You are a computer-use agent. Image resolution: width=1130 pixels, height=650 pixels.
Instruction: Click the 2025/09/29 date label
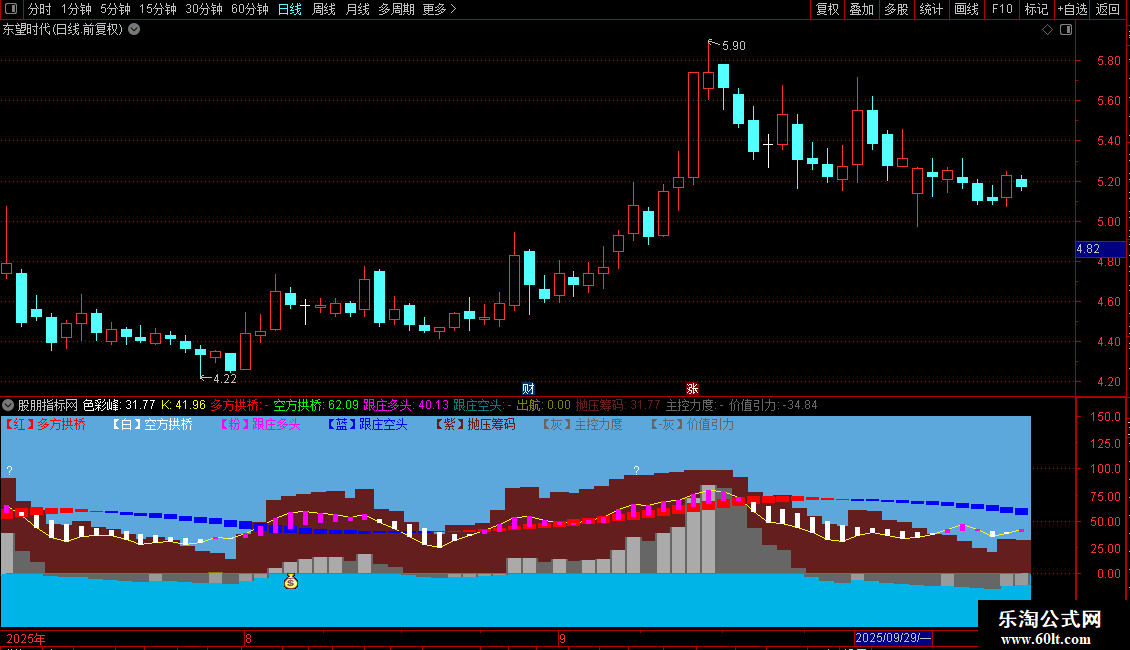[x=892, y=638]
